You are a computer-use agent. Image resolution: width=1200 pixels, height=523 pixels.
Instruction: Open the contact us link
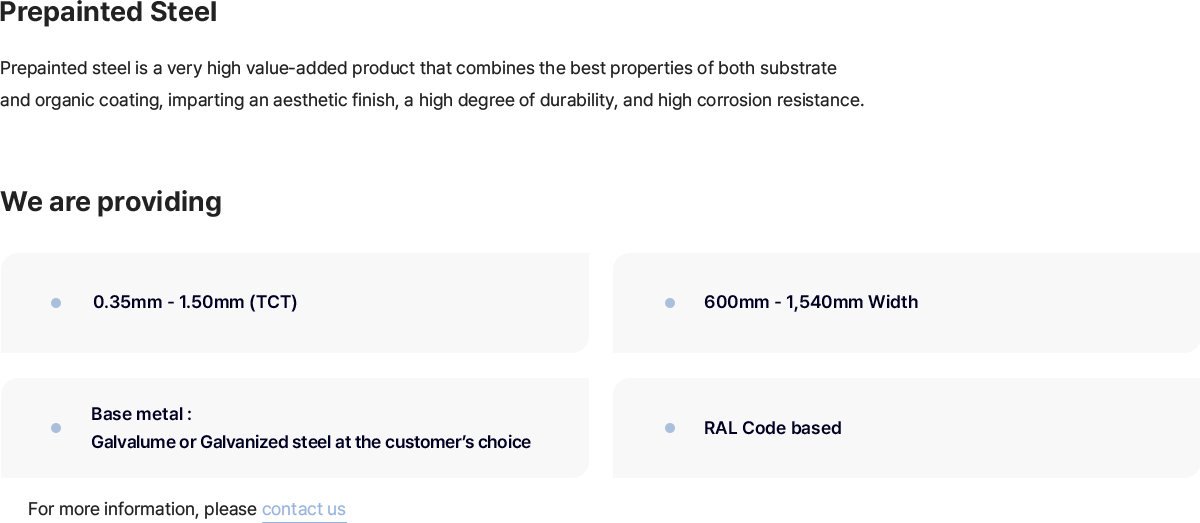click(x=304, y=509)
